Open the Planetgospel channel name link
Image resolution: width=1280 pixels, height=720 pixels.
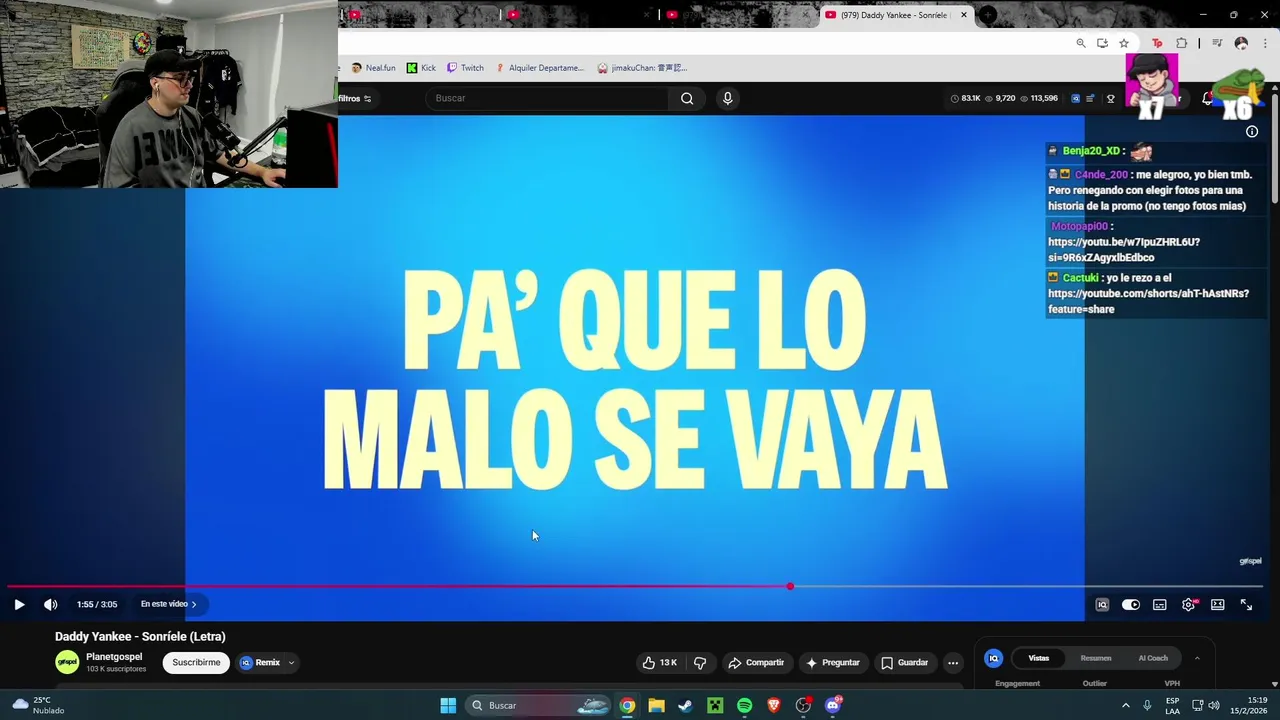tap(114, 657)
